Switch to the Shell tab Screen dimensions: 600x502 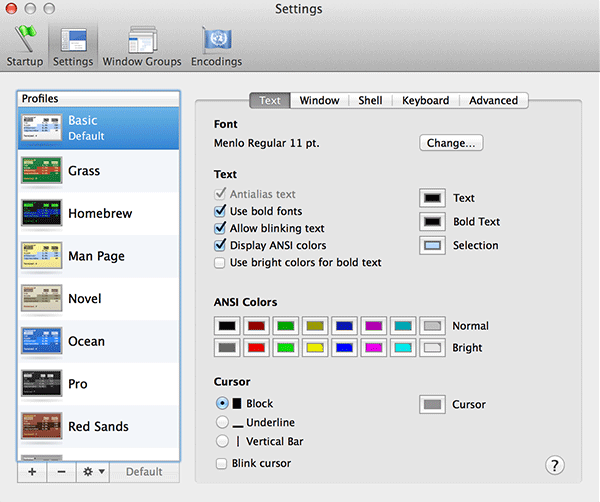(x=370, y=100)
